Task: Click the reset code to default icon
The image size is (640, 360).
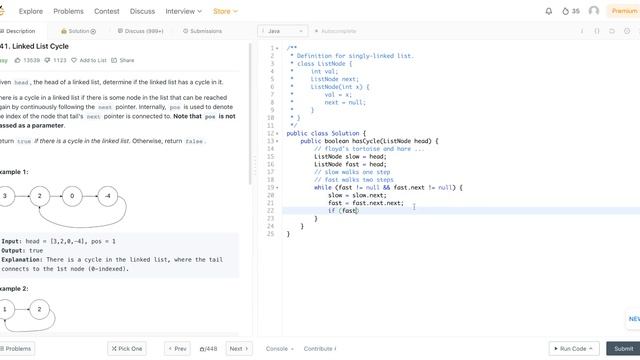Action: tap(612, 31)
